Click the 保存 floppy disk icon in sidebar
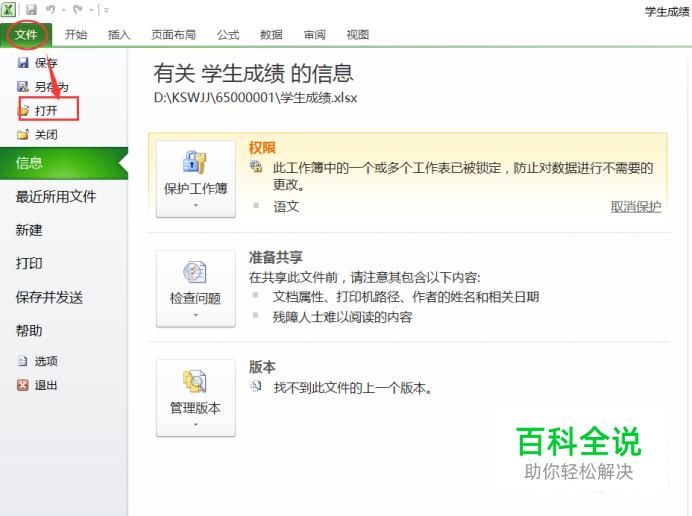This screenshot has width=692, height=516. click(x=23, y=63)
